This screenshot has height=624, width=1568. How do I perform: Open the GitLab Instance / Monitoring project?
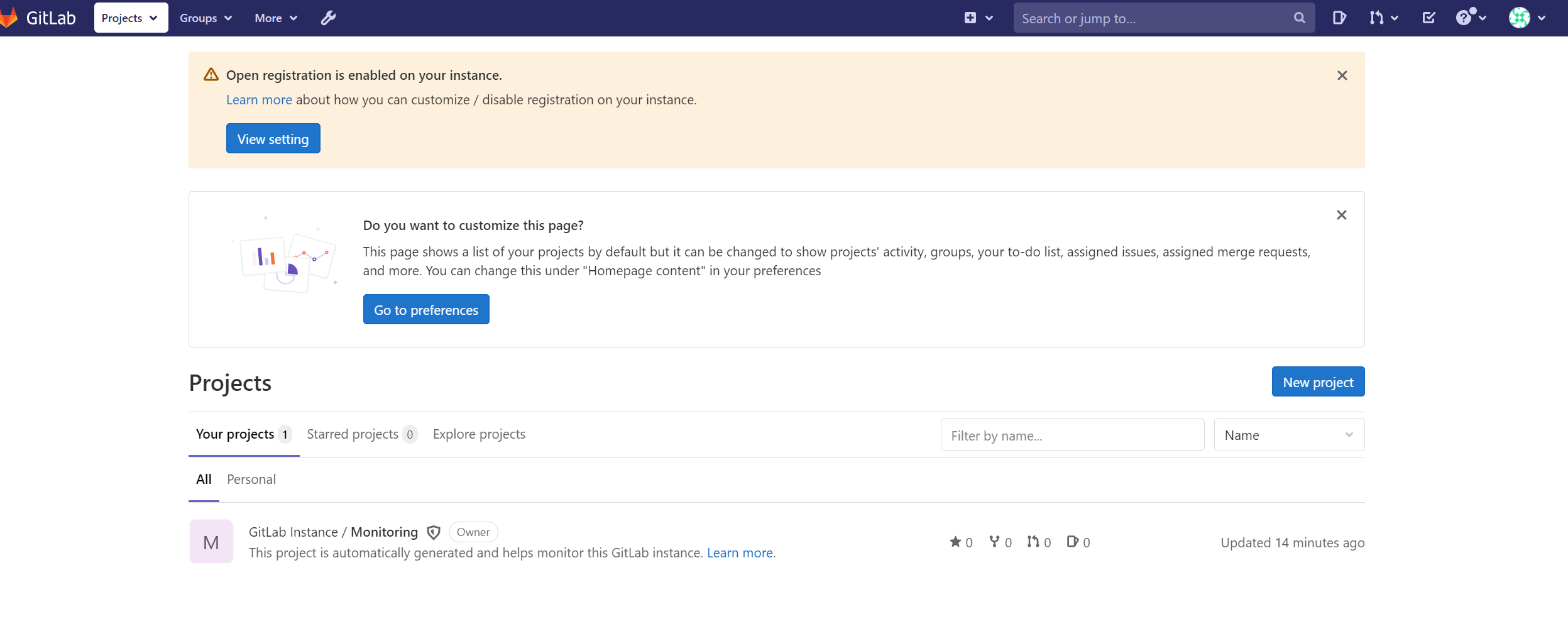[x=333, y=532]
